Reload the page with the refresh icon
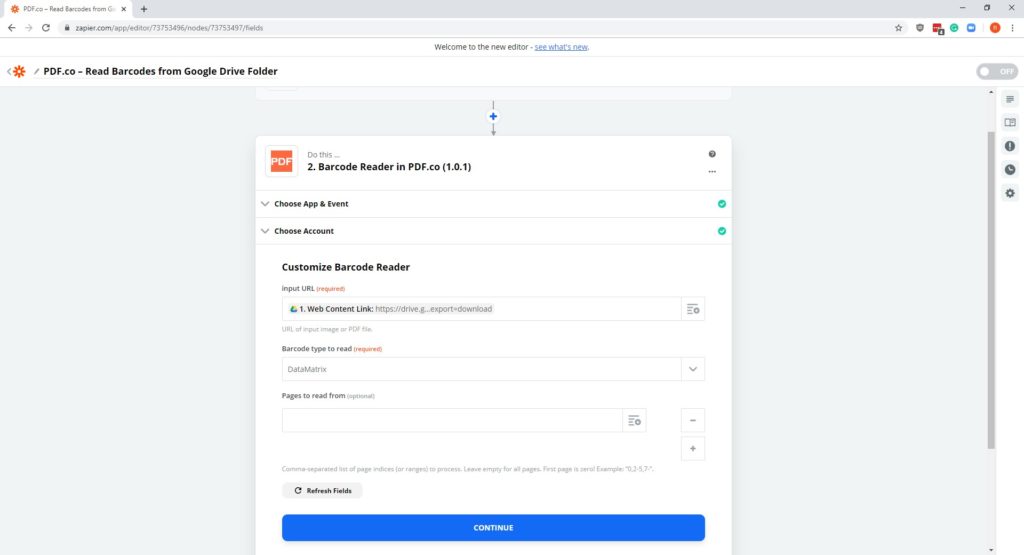This screenshot has width=1024, height=555. [x=46, y=28]
